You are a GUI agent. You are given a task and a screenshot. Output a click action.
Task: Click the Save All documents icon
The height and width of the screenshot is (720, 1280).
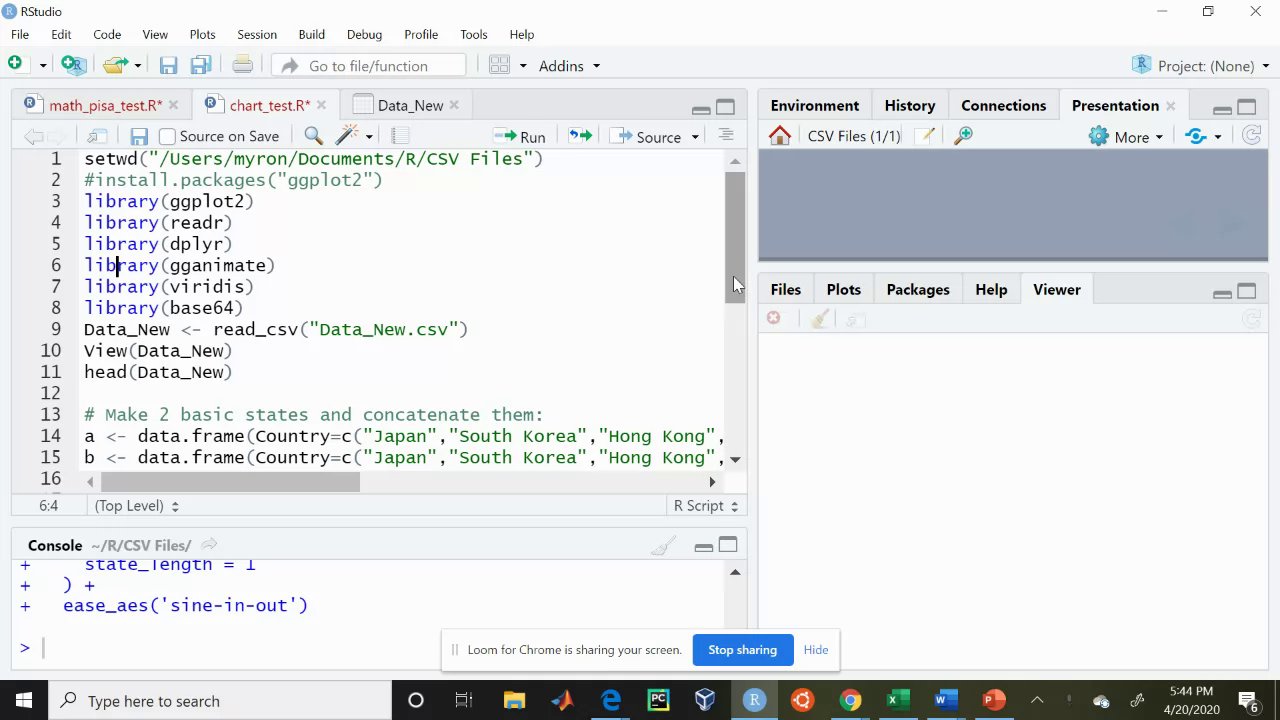(x=200, y=66)
